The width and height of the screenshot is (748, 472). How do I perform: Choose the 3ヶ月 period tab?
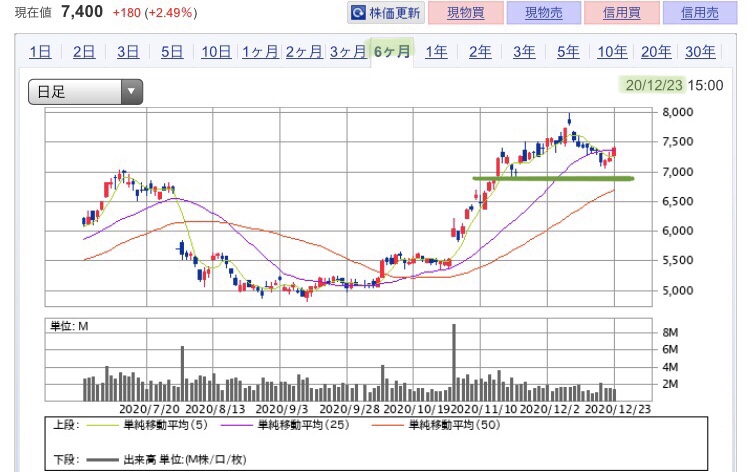click(x=348, y=52)
